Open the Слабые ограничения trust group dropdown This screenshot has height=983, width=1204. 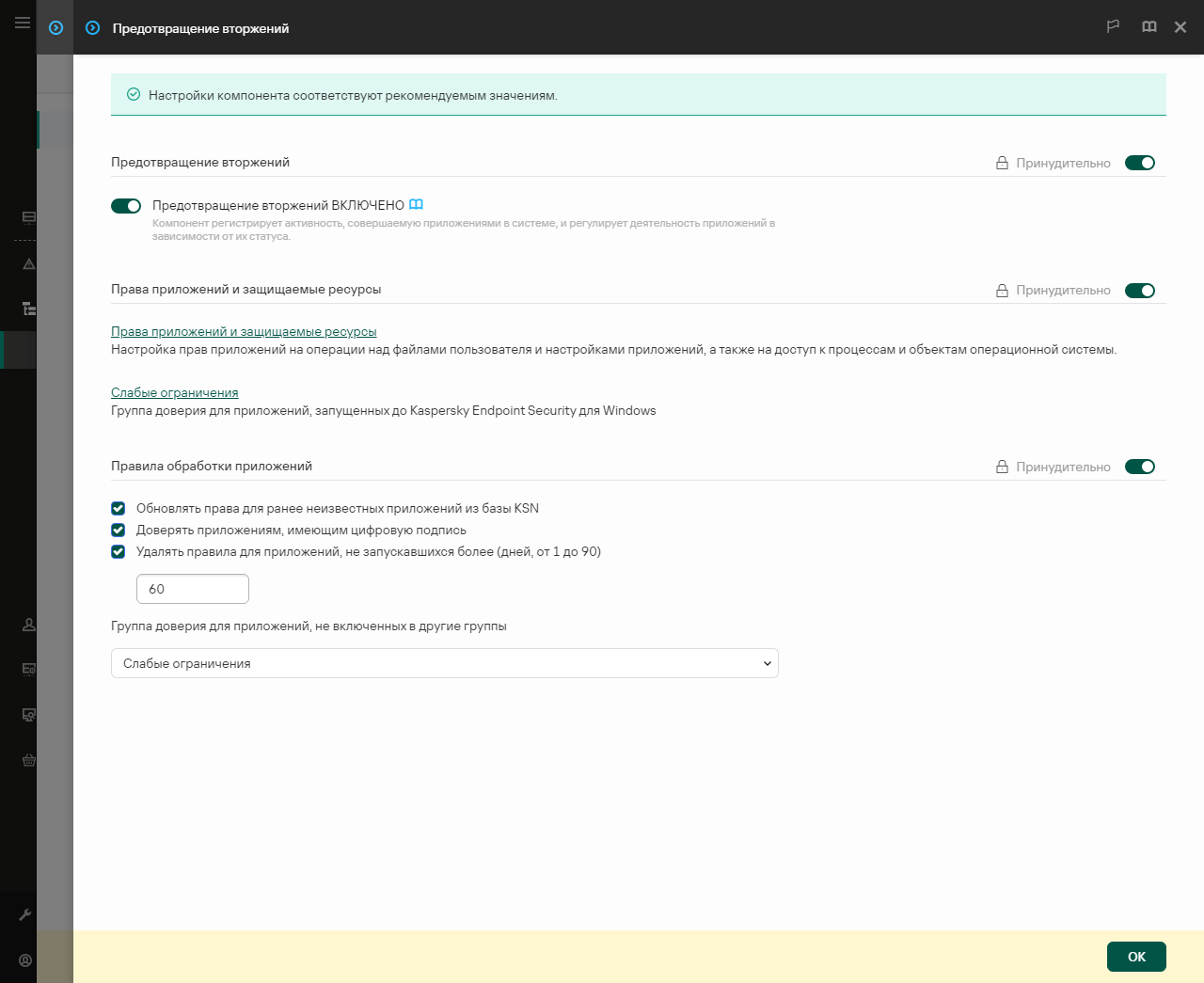point(445,663)
